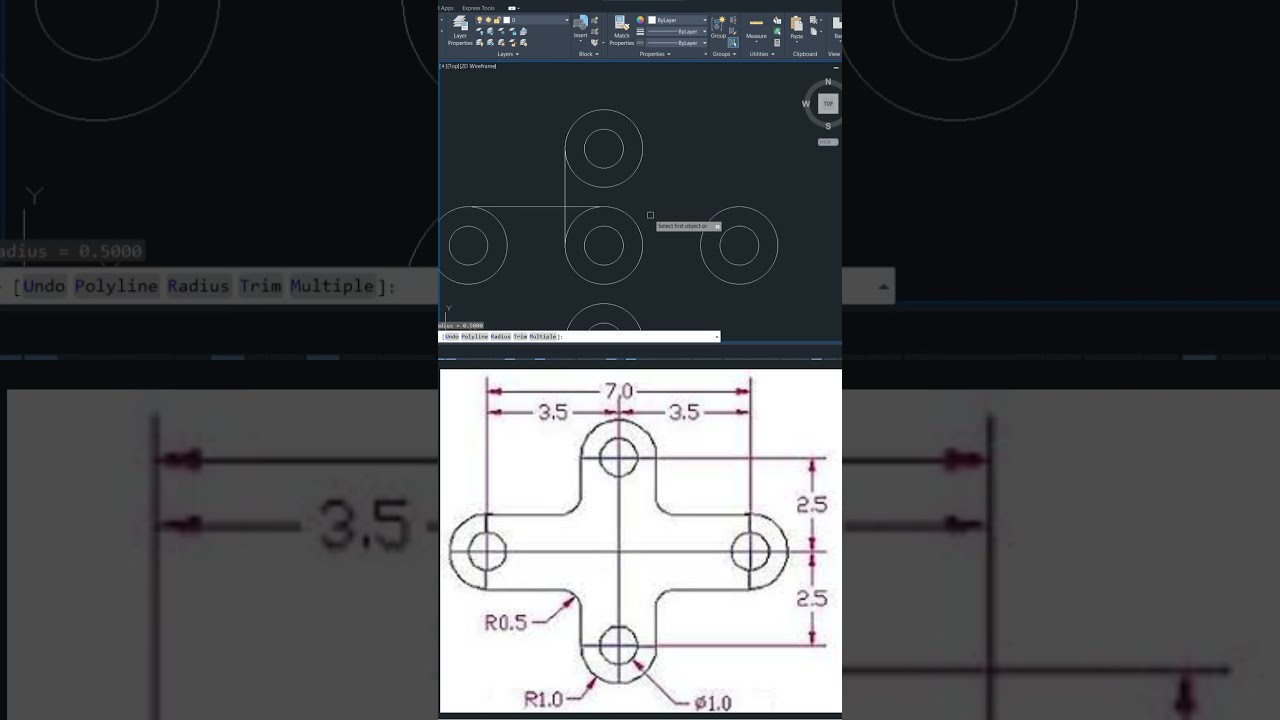Viewport: 1280px width, 720px height.
Task: Open the layer name dropdown list
Action: pyautogui.click(x=567, y=20)
